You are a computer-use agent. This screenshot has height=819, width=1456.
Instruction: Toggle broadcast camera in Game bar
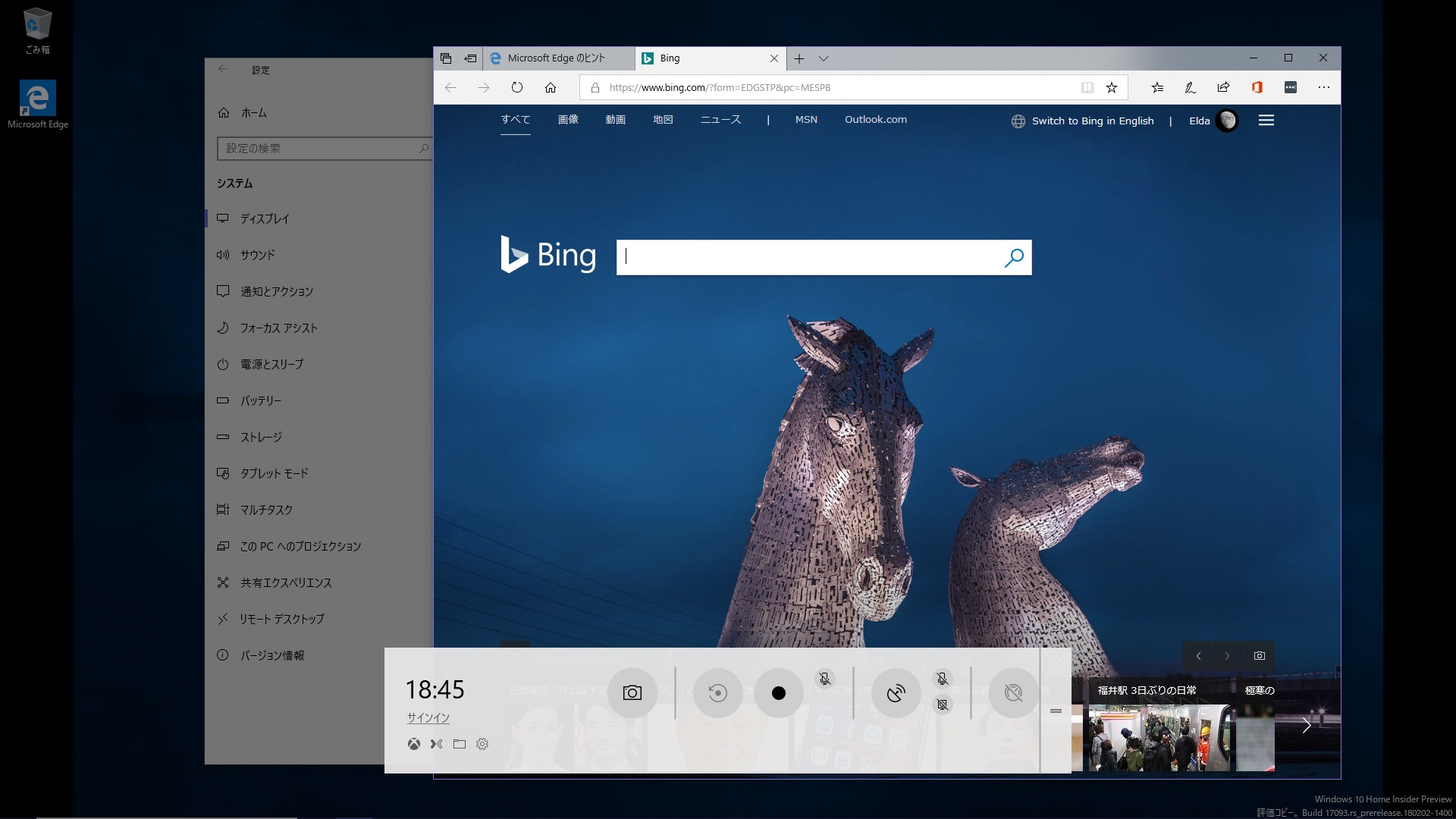(x=942, y=704)
